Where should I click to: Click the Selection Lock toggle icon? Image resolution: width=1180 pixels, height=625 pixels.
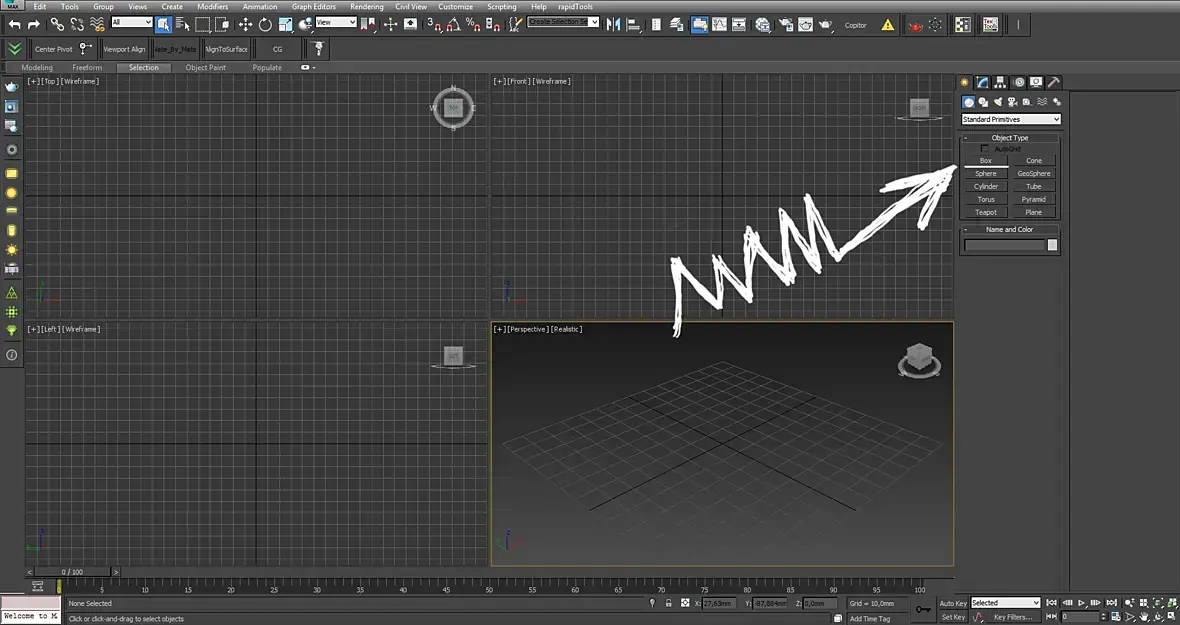click(x=668, y=603)
